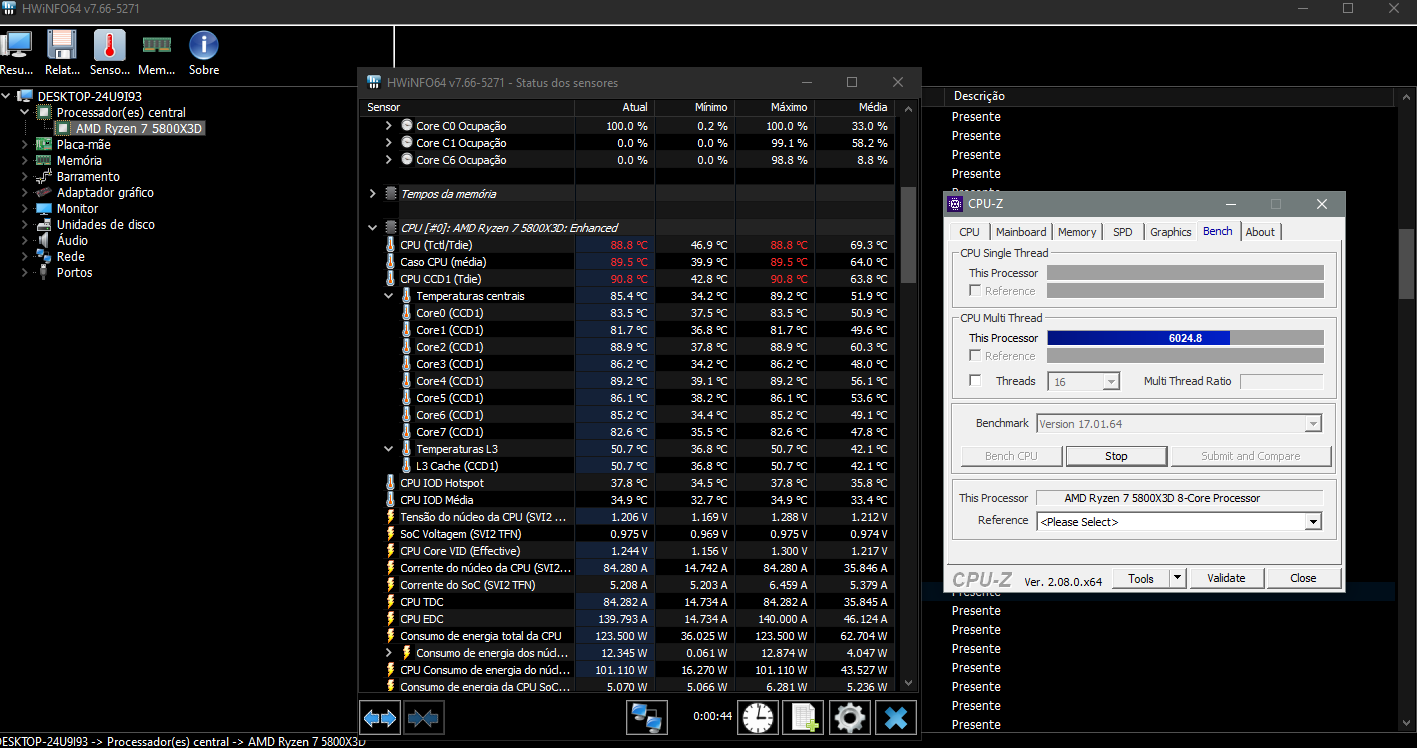
Task: Click the expand/shrink arrows icon in sensor window
Action: coord(380,717)
